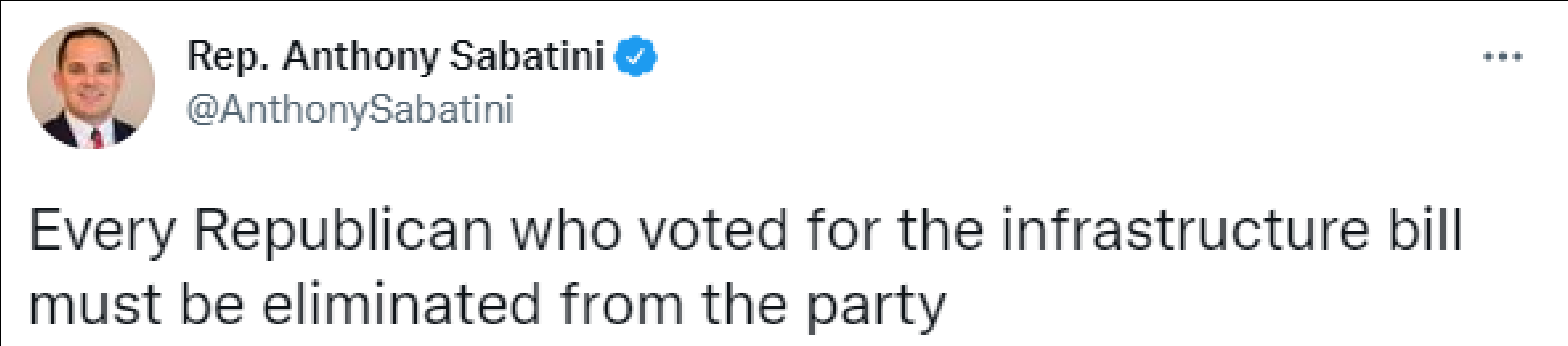Click the word "Republican" in the tweet

click(343, 231)
